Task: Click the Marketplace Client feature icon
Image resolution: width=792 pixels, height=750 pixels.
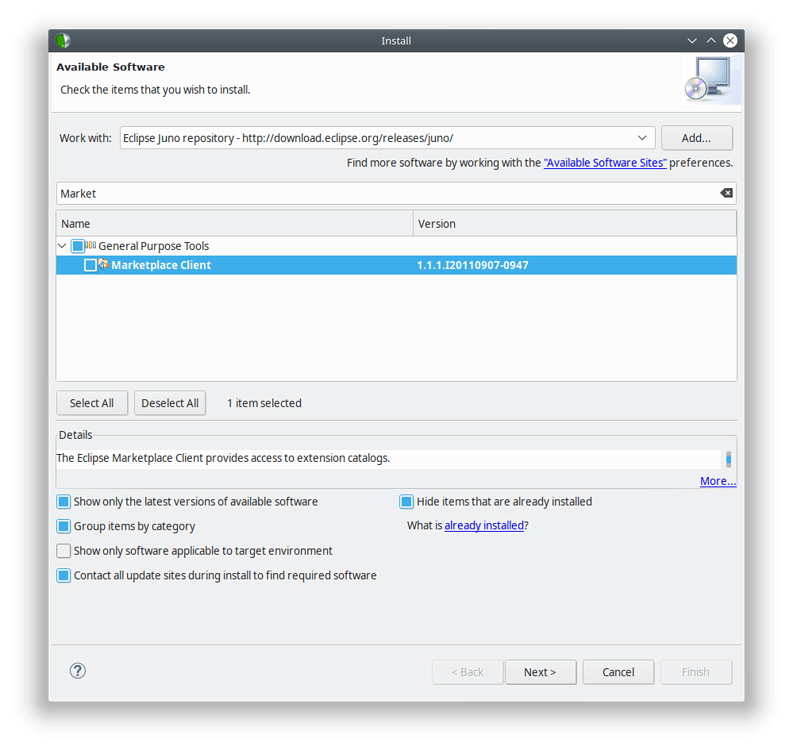Action: click(x=104, y=264)
